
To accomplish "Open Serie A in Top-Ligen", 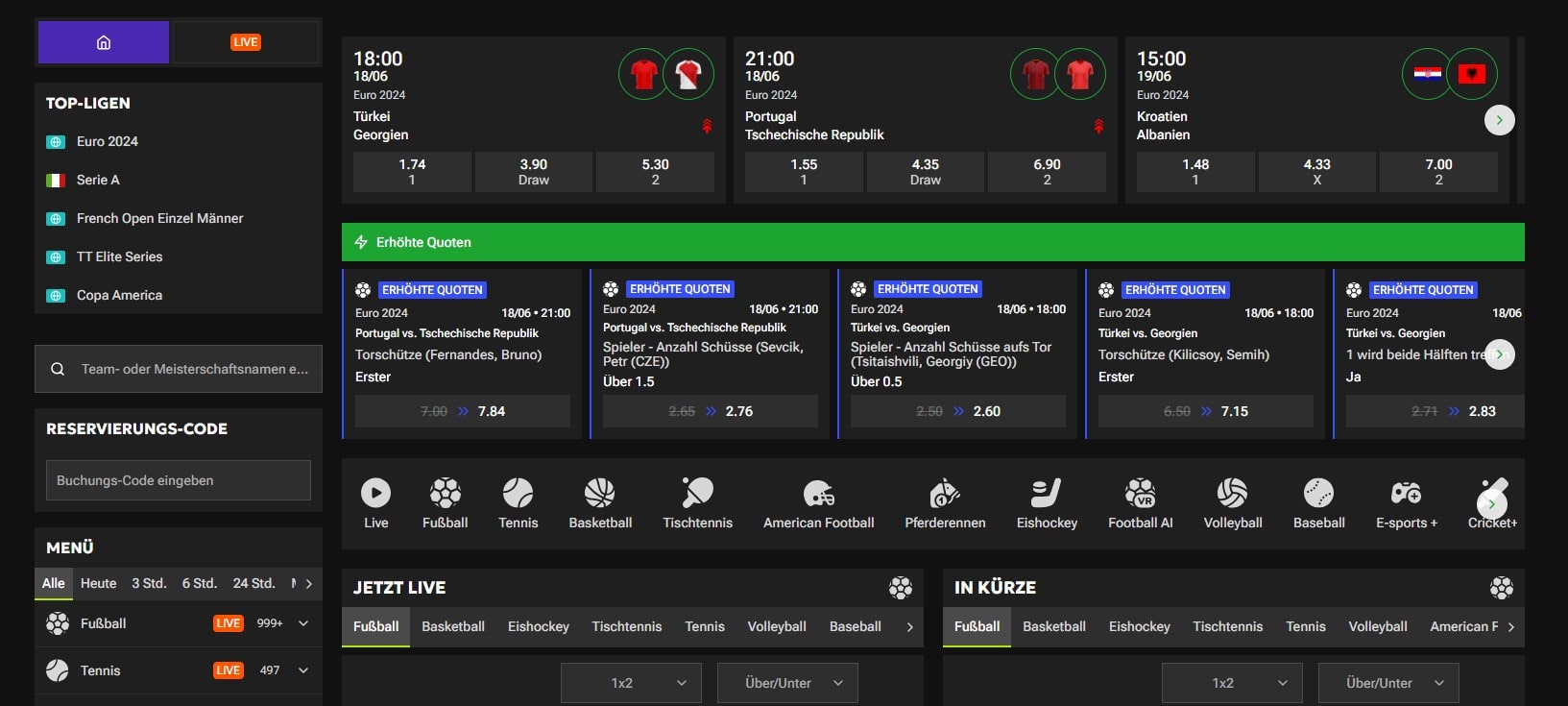I will (x=98, y=180).
